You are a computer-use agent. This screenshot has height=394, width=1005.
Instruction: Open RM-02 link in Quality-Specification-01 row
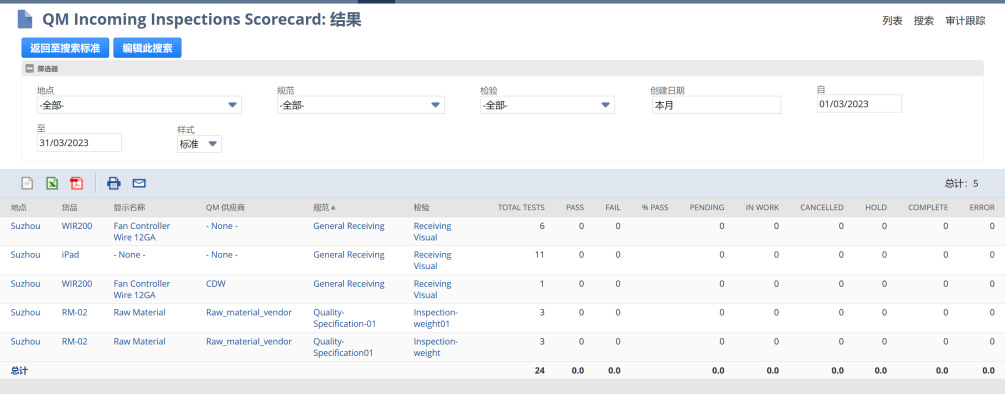(x=74, y=313)
